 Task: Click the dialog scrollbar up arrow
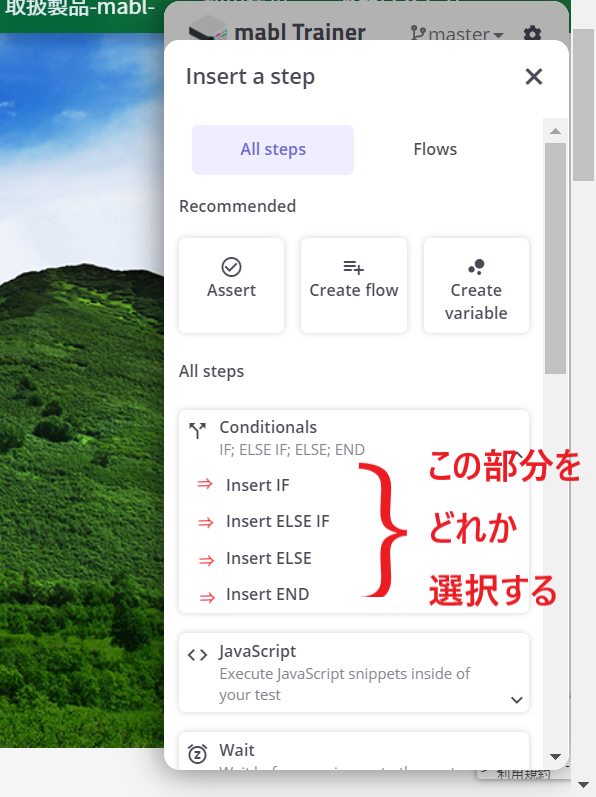pyautogui.click(x=555, y=131)
